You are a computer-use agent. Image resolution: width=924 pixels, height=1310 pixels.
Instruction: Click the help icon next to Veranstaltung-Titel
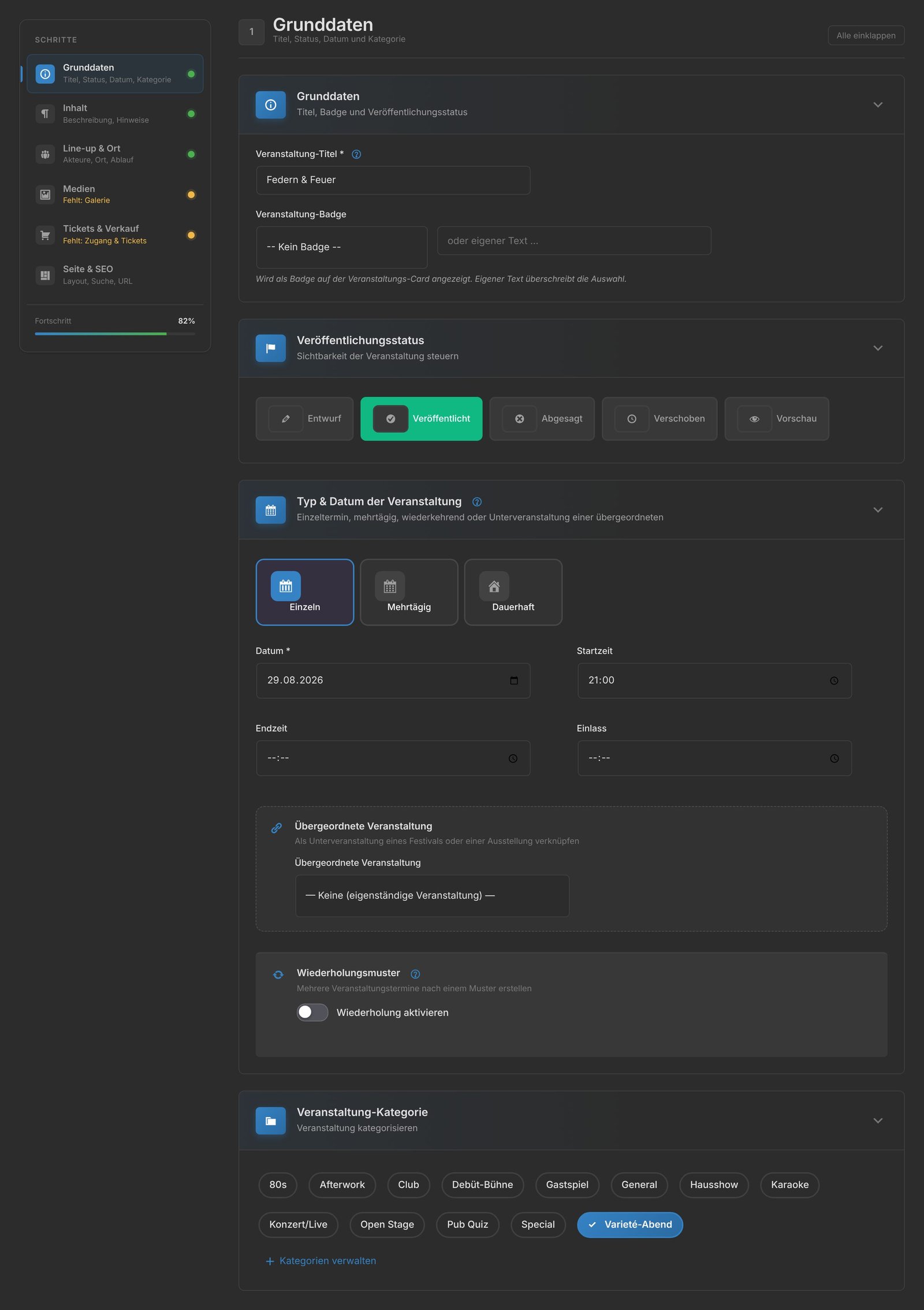pos(356,154)
